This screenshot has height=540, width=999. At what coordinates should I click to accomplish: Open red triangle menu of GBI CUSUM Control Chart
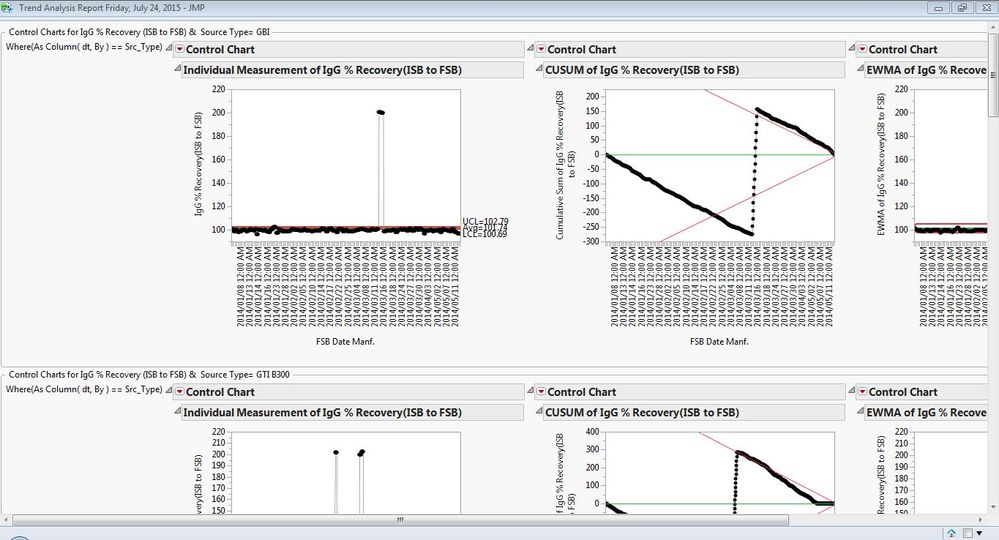(541, 50)
